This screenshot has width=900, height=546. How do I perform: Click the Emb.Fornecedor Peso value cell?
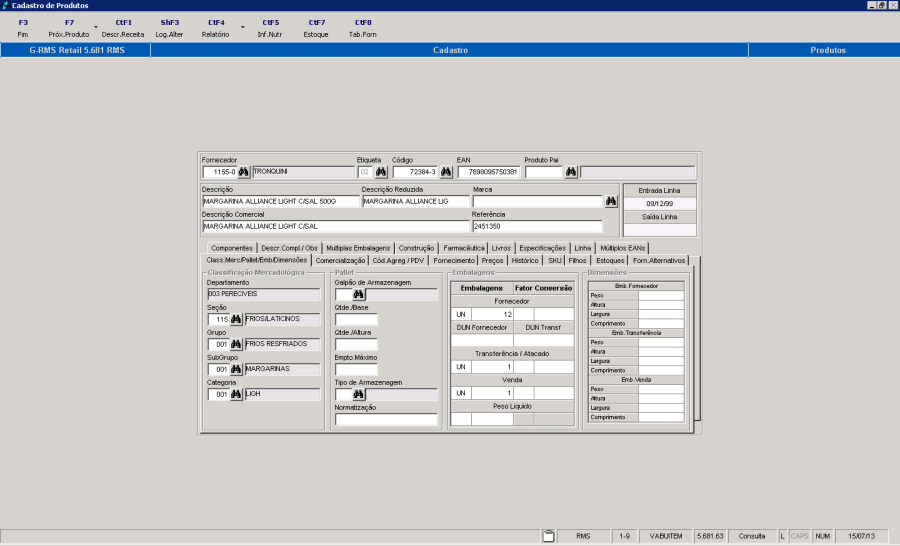[661, 295]
